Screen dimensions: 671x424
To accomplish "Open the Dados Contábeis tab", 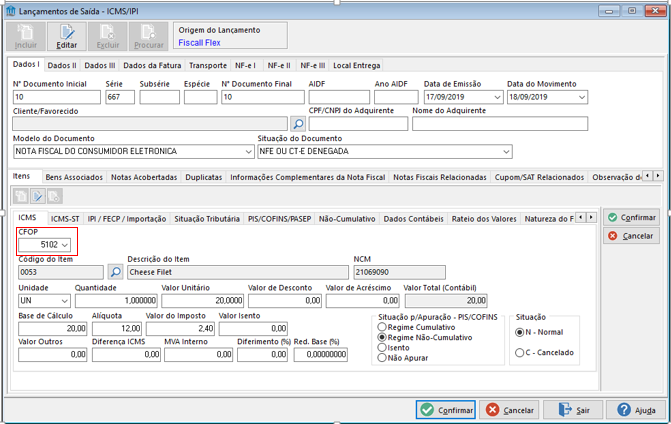I will pos(413,219).
